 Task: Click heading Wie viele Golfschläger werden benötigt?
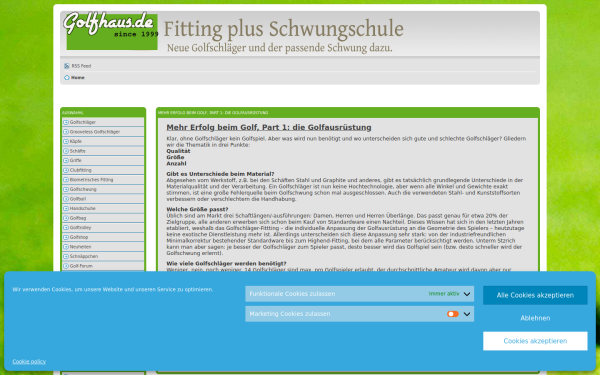226,264
